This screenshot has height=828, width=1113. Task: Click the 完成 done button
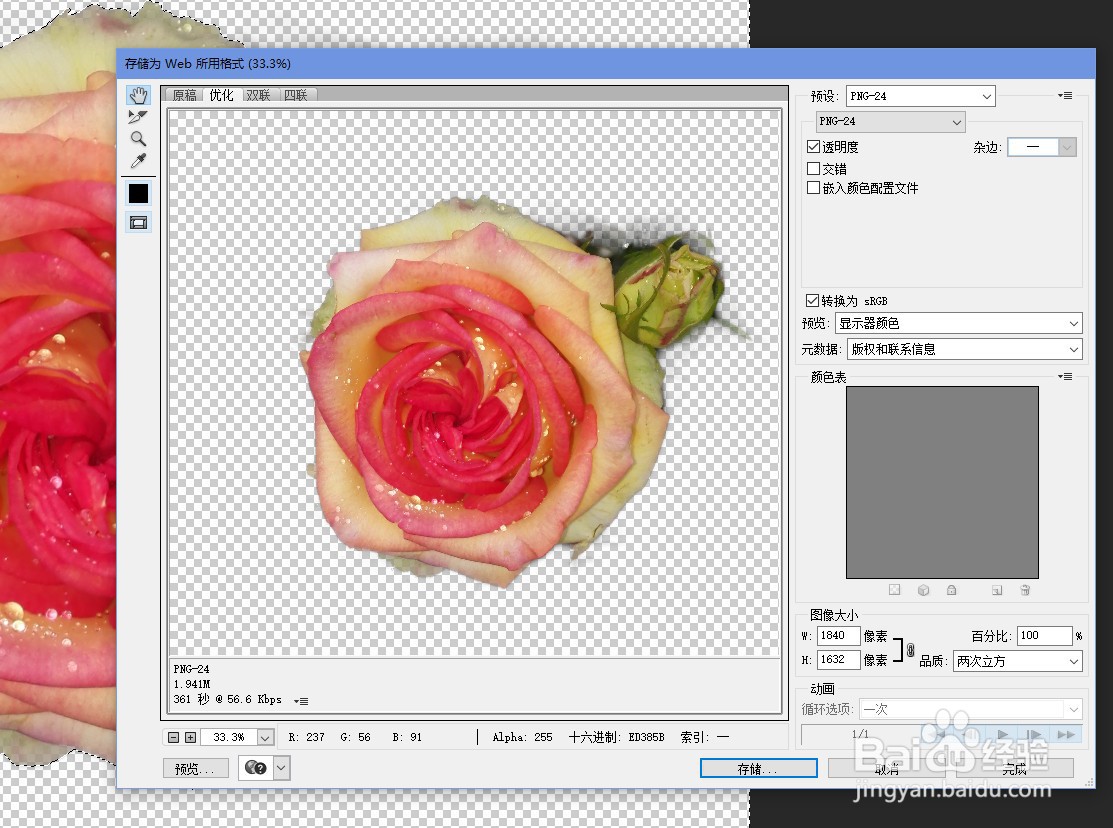click(1015, 768)
